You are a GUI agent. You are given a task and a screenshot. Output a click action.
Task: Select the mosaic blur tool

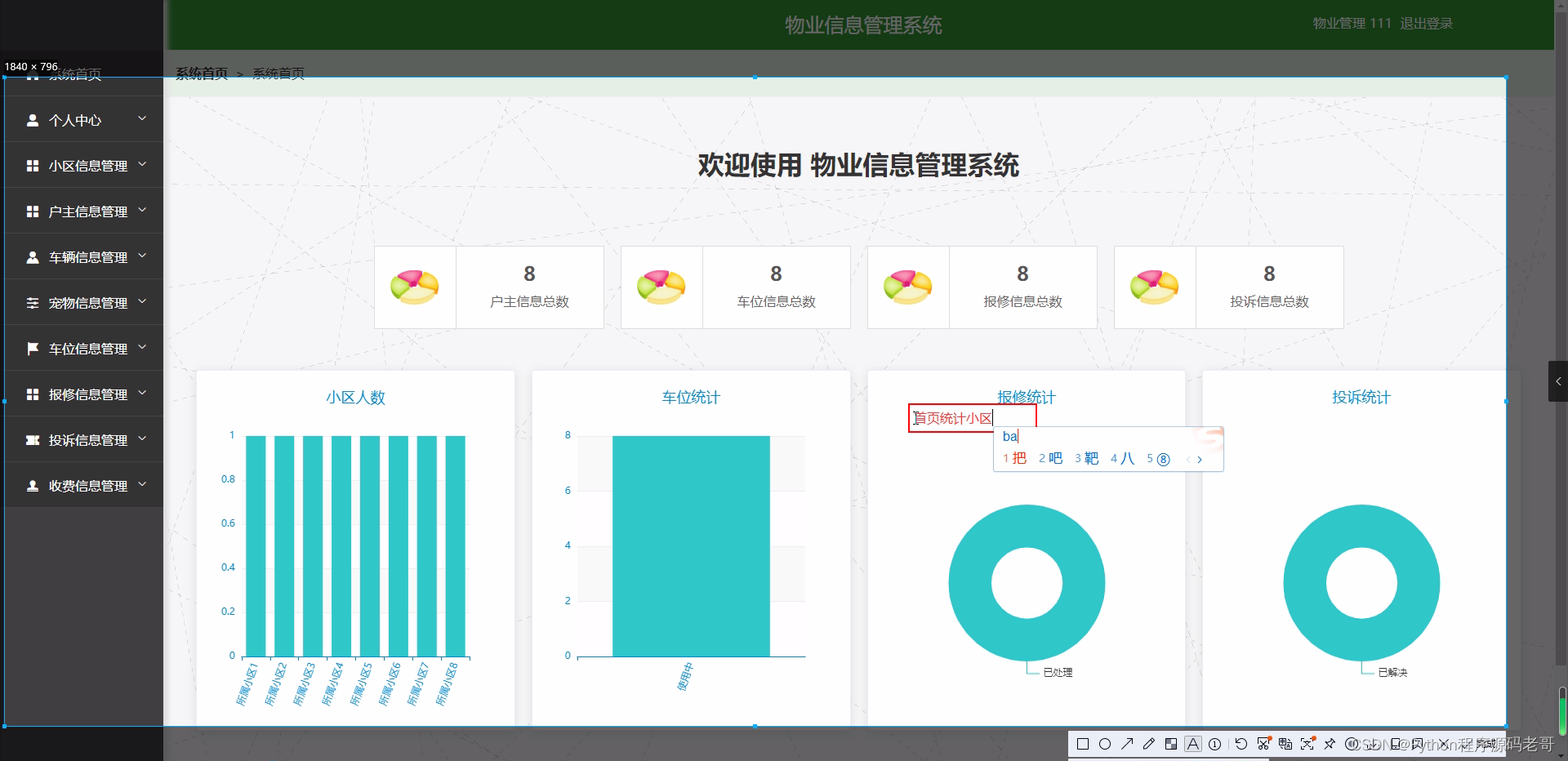(1171, 744)
